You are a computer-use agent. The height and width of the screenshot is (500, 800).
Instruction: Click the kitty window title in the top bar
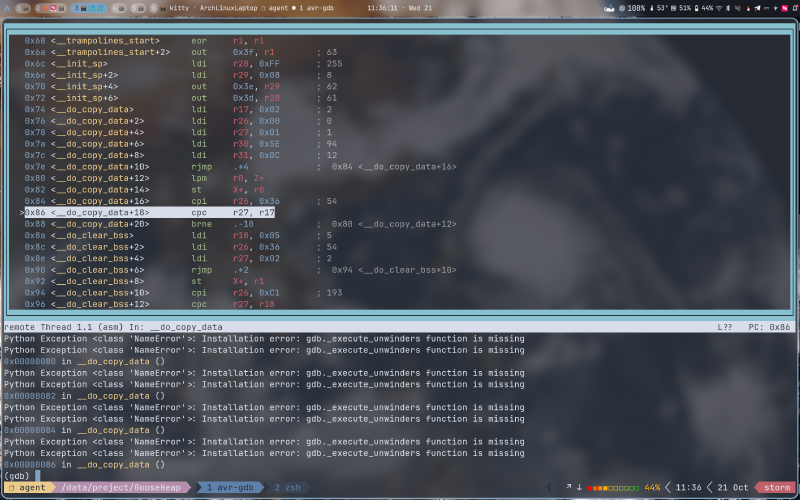(x=253, y=8)
